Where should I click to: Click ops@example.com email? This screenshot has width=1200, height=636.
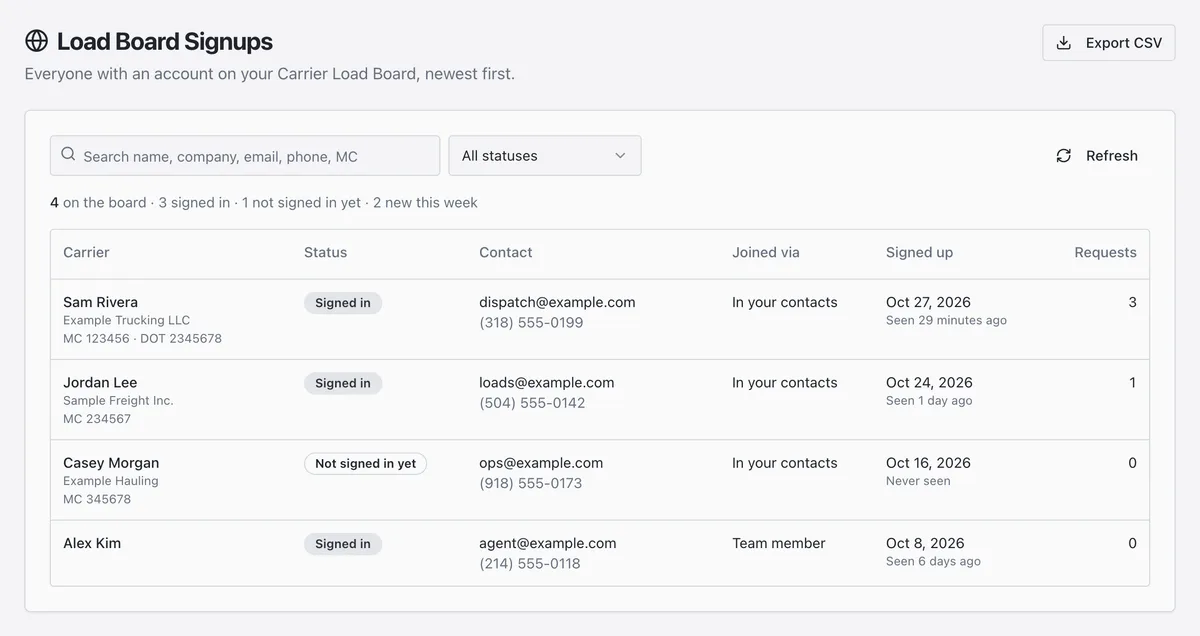(x=541, y=463)
